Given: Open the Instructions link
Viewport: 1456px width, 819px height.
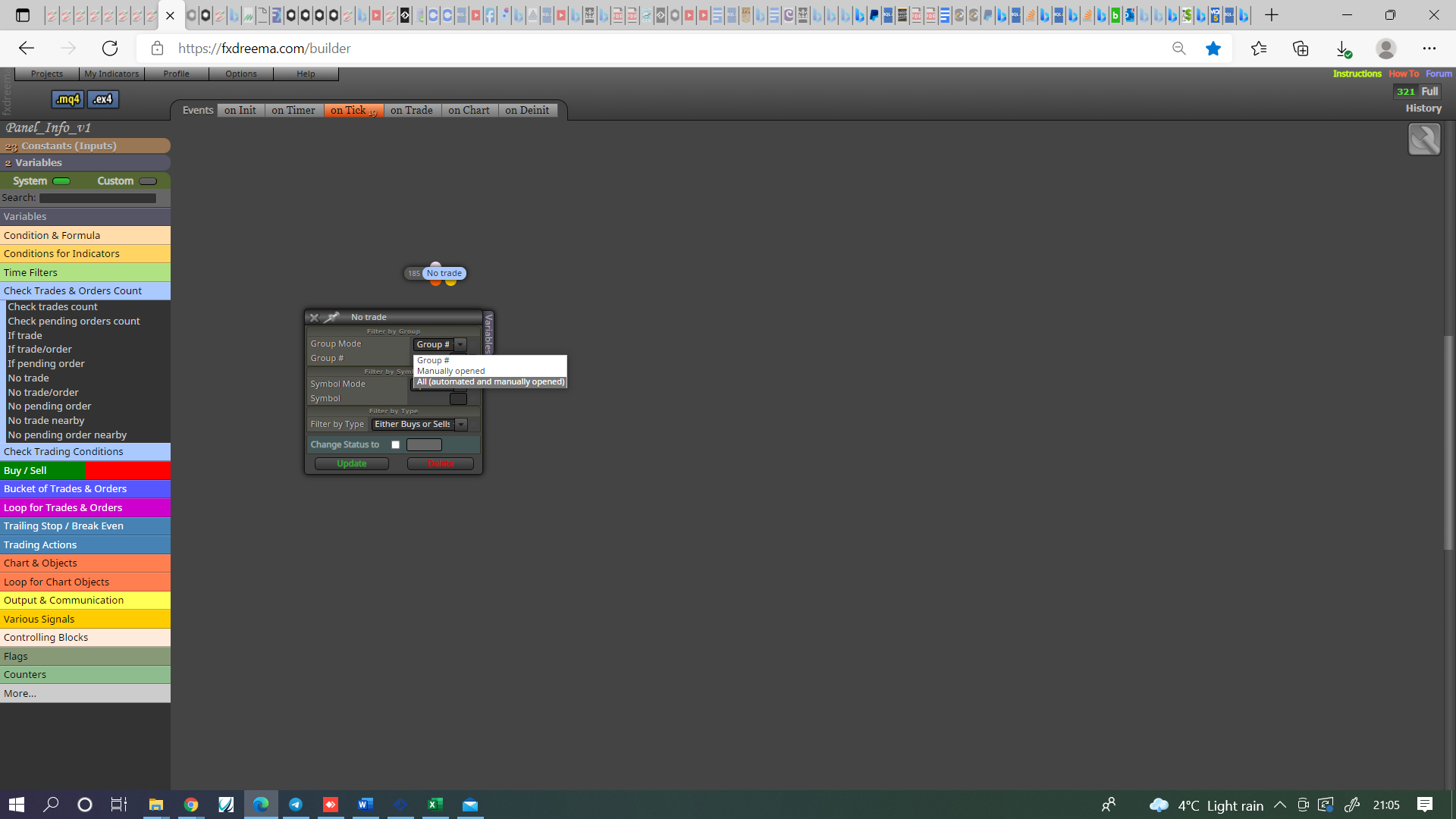Looking at the screenshot, I should tap(1357, 74).
